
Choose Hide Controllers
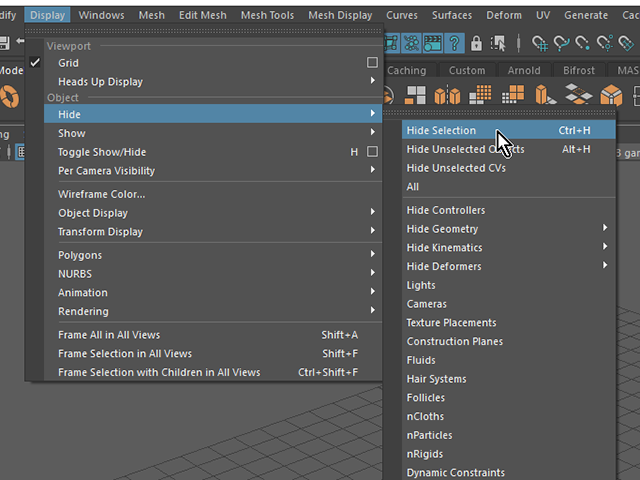tap(509, 210)
